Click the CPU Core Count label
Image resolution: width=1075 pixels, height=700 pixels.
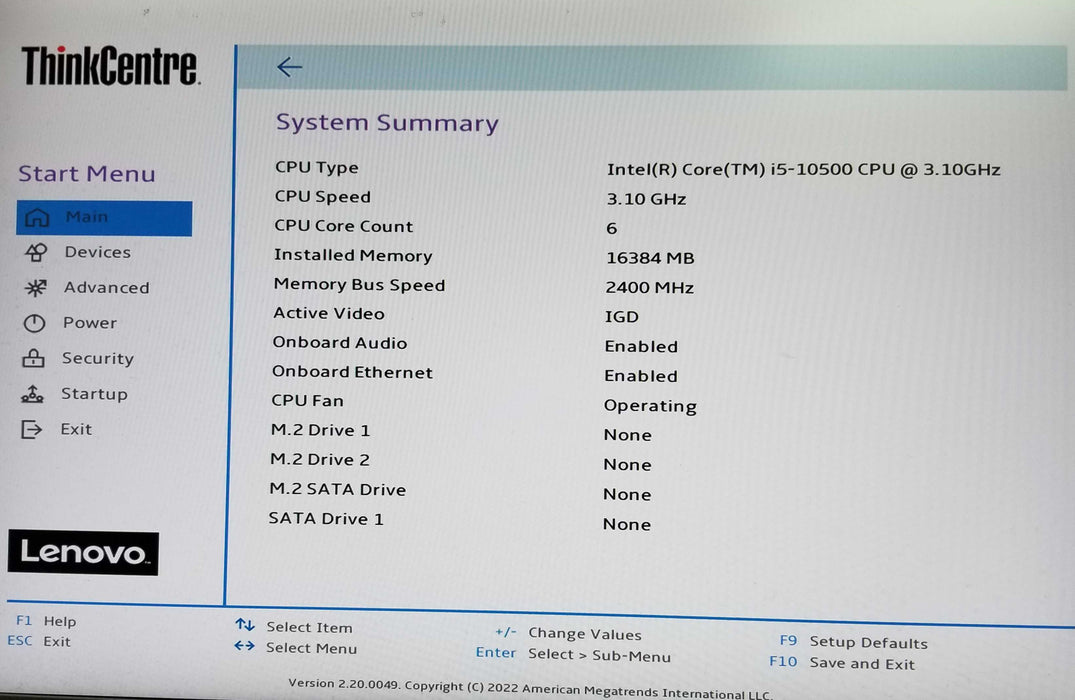click(x=343, y=226)
